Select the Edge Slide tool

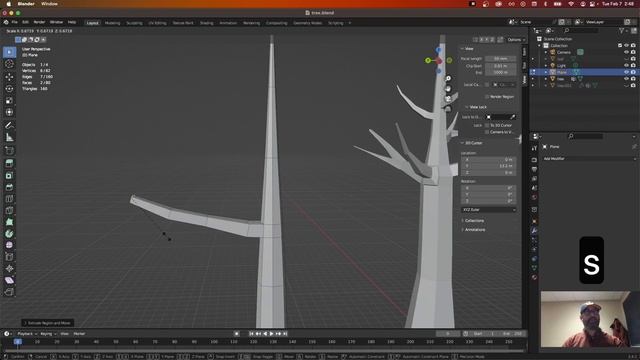click(9, 257)
